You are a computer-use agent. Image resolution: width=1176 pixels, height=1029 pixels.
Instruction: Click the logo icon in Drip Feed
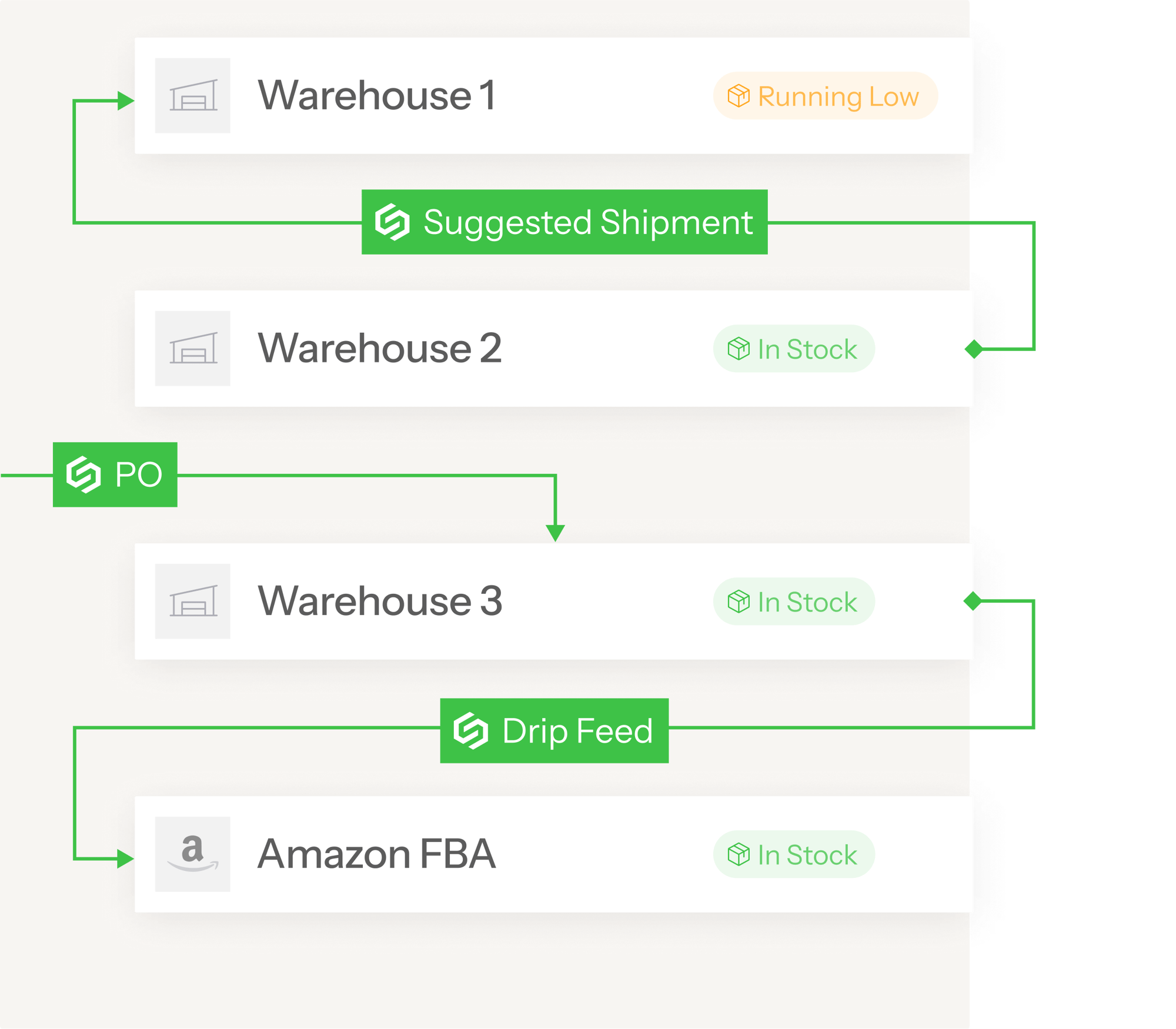470,731
